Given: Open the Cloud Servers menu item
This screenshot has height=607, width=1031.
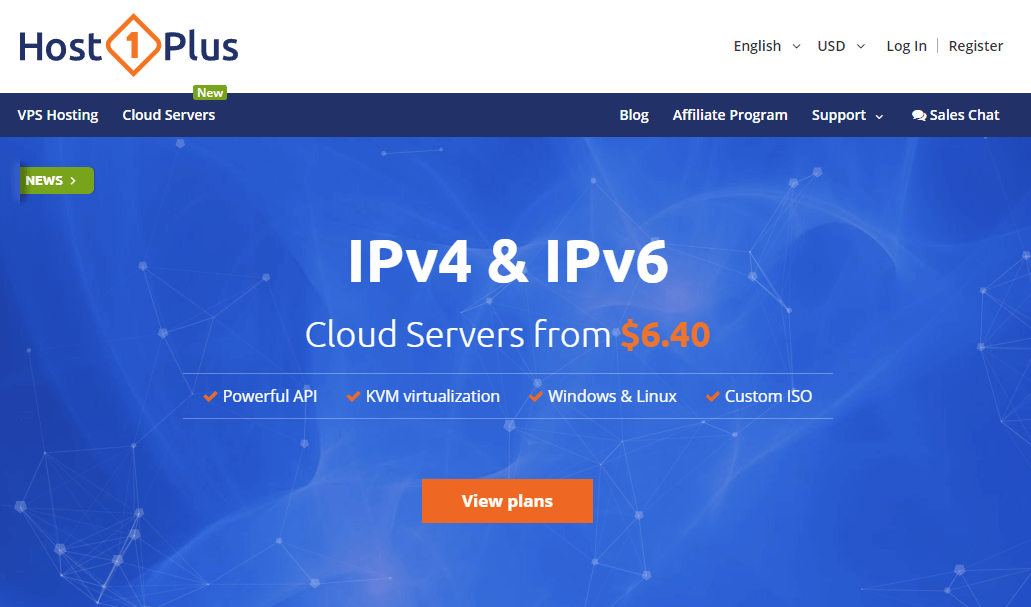Looking at the screenshot, I should click(168, 115).
